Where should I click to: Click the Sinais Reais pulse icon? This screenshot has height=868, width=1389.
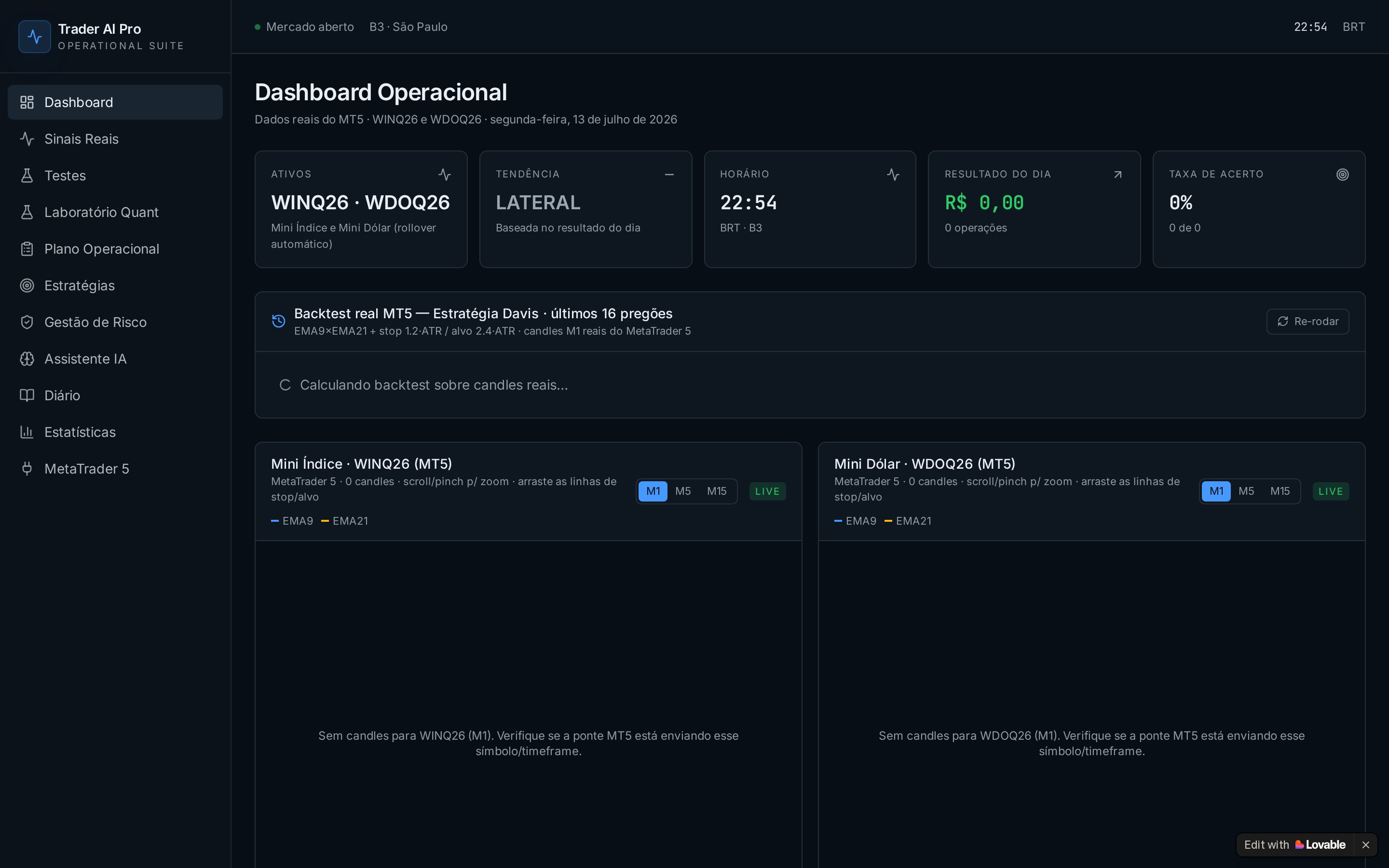(27, 139)
